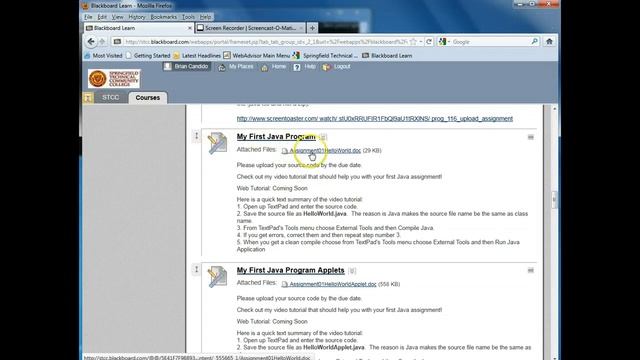Open the Springfield Technical bookmark
Screen dimensions: 640x360
[325, 56]
